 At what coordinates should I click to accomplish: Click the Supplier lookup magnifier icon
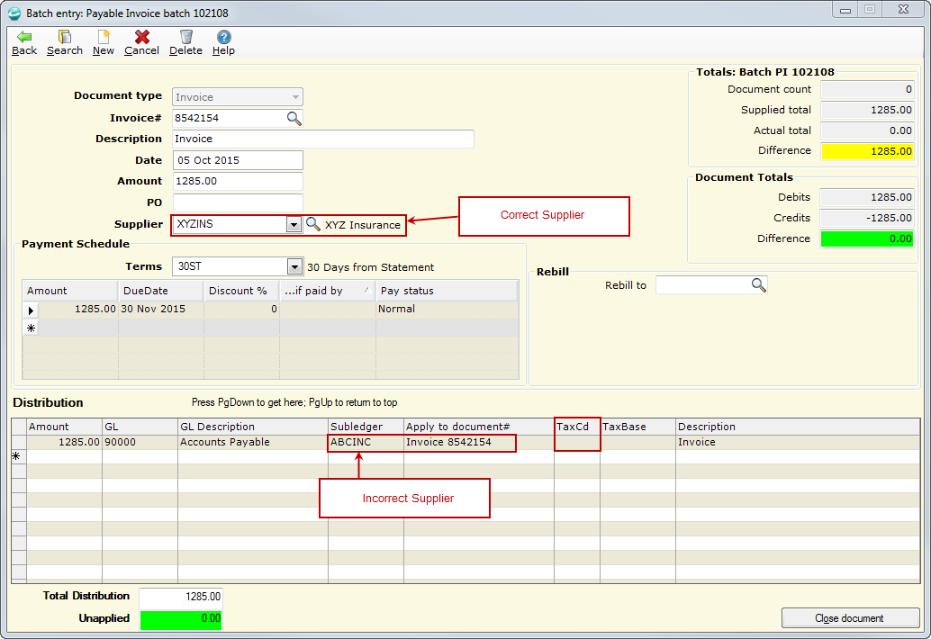coord(313,225)
